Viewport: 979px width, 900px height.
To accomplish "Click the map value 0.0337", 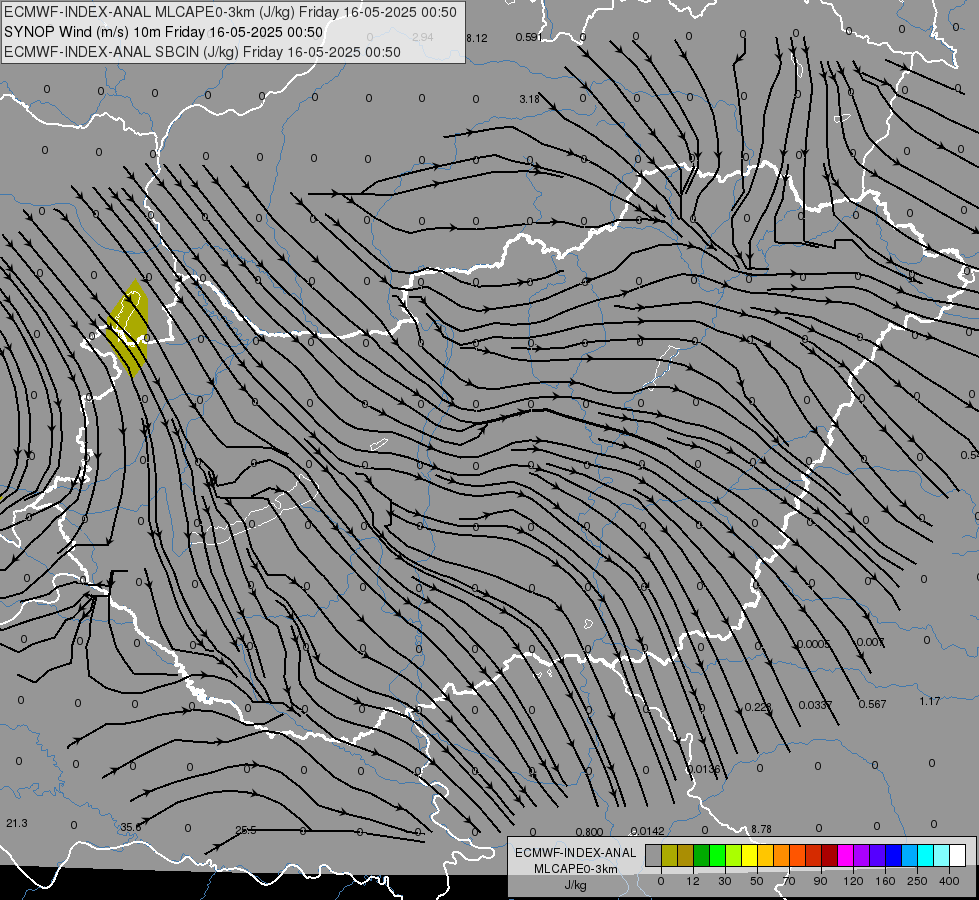I will (815, 705).
